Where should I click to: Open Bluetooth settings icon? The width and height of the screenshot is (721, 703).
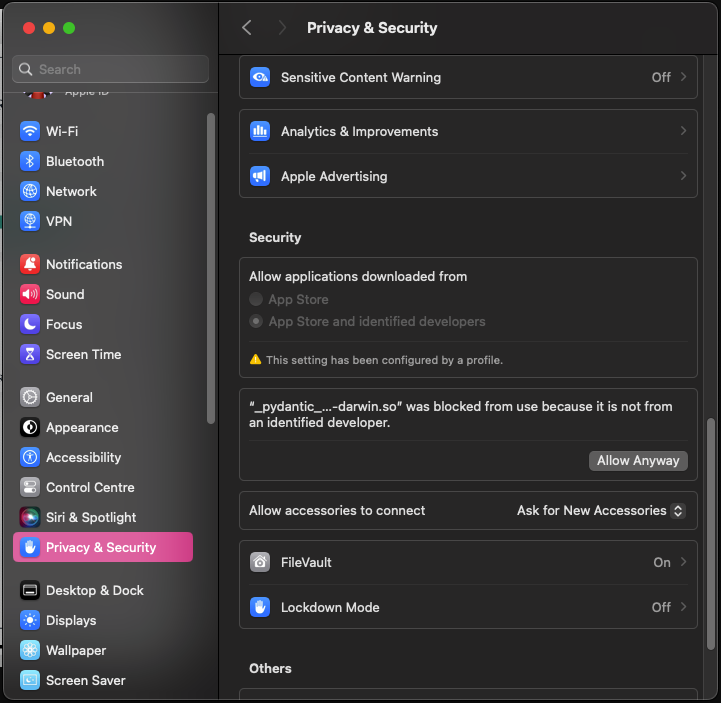30,161
